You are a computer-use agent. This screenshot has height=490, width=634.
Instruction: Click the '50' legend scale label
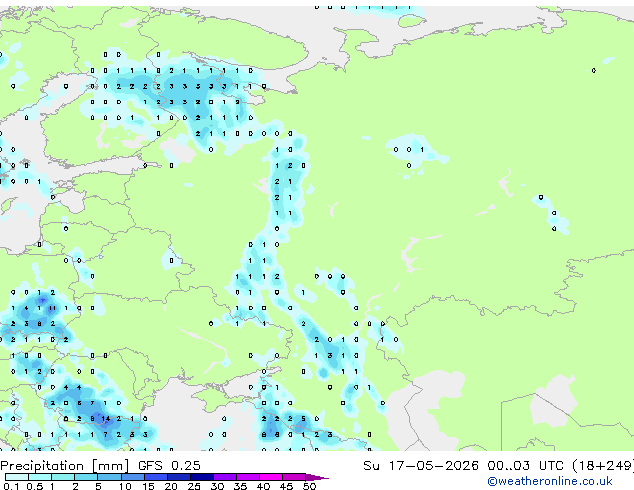(x=309, y=486)
